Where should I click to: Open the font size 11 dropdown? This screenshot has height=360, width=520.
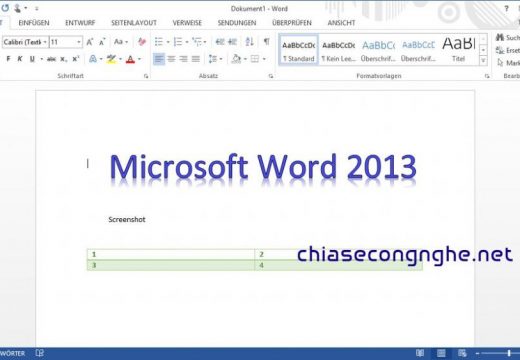click(79, 42)
